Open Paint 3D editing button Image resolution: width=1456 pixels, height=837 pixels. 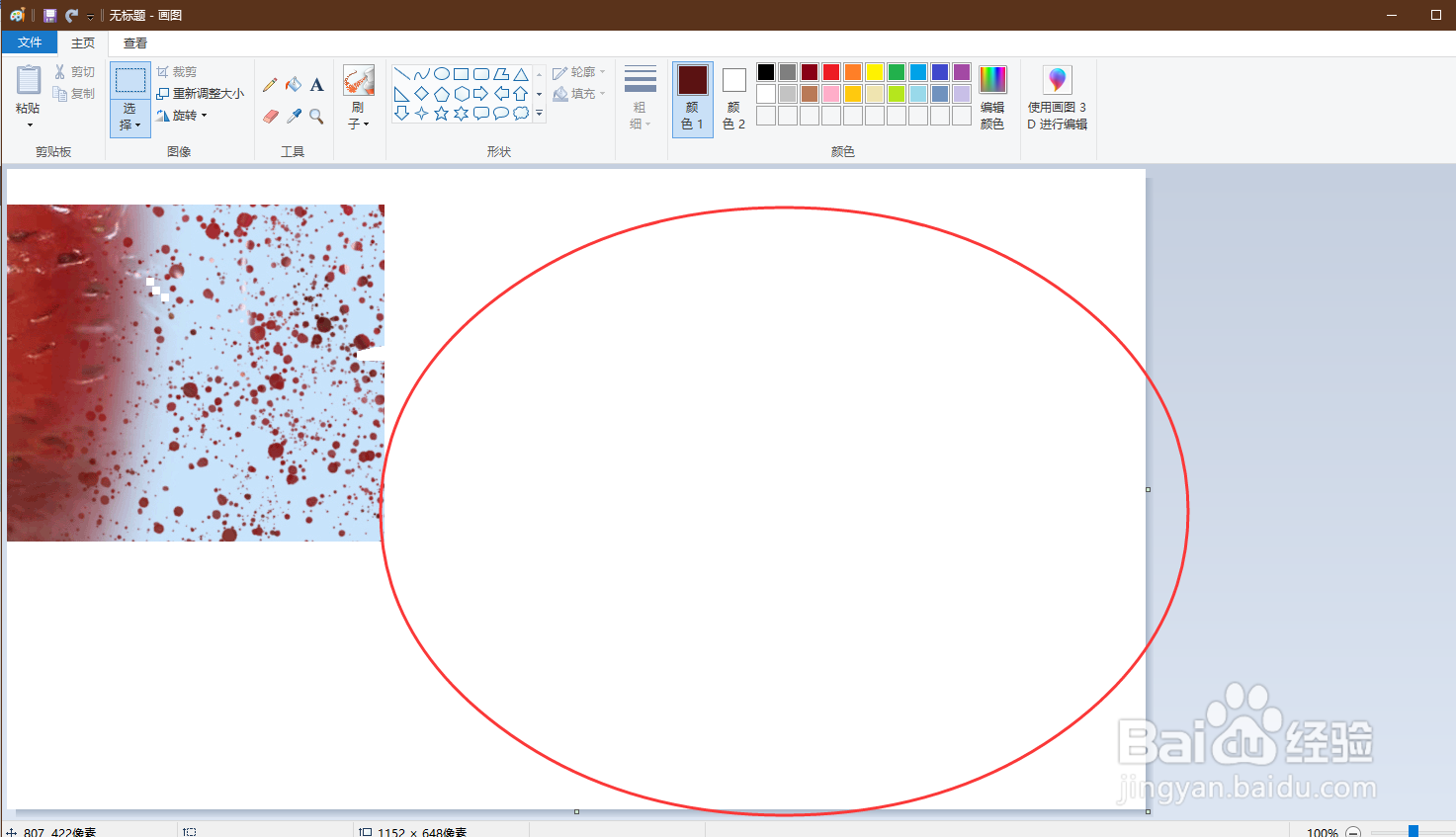(1057, 98)
